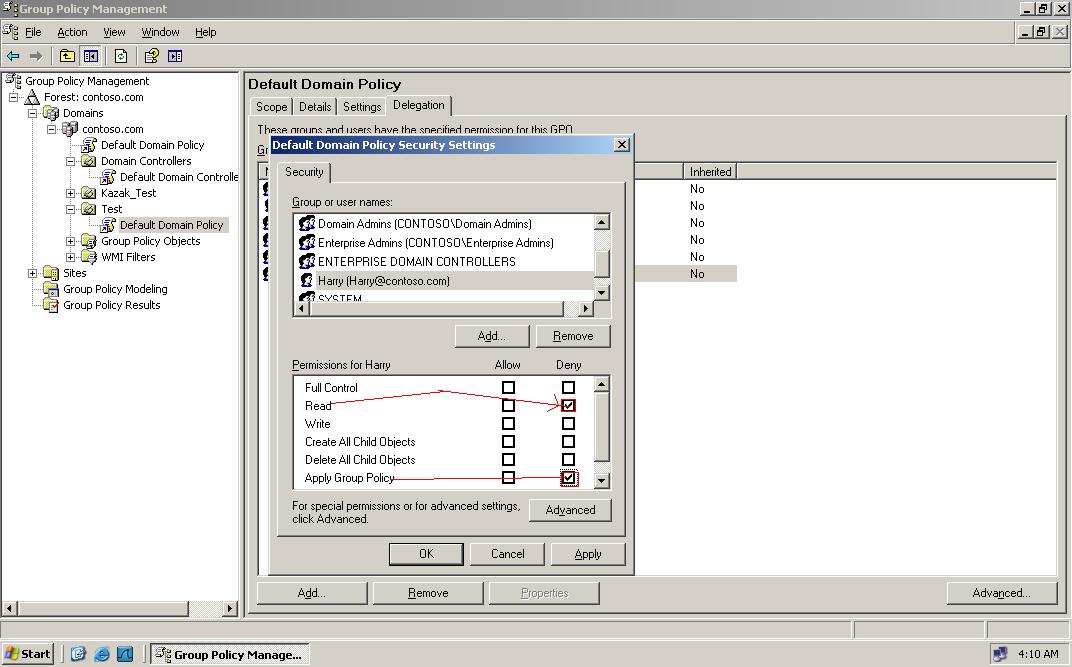Click Advanced button in Security dialog
The height and width of the screenshot is (667, 1072).
click(570, 510)
